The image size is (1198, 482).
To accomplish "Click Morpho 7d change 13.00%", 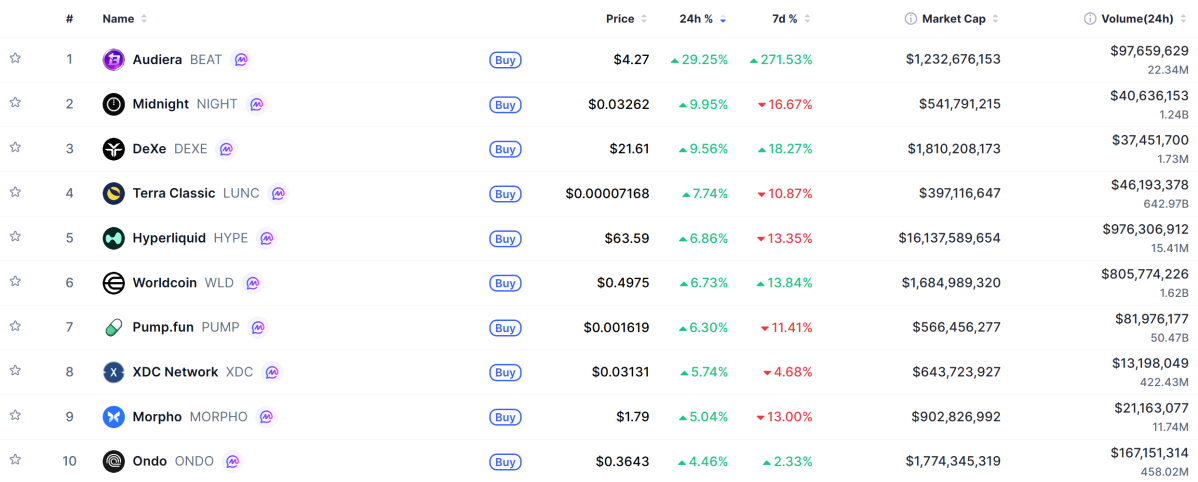I will click(785, 417).
